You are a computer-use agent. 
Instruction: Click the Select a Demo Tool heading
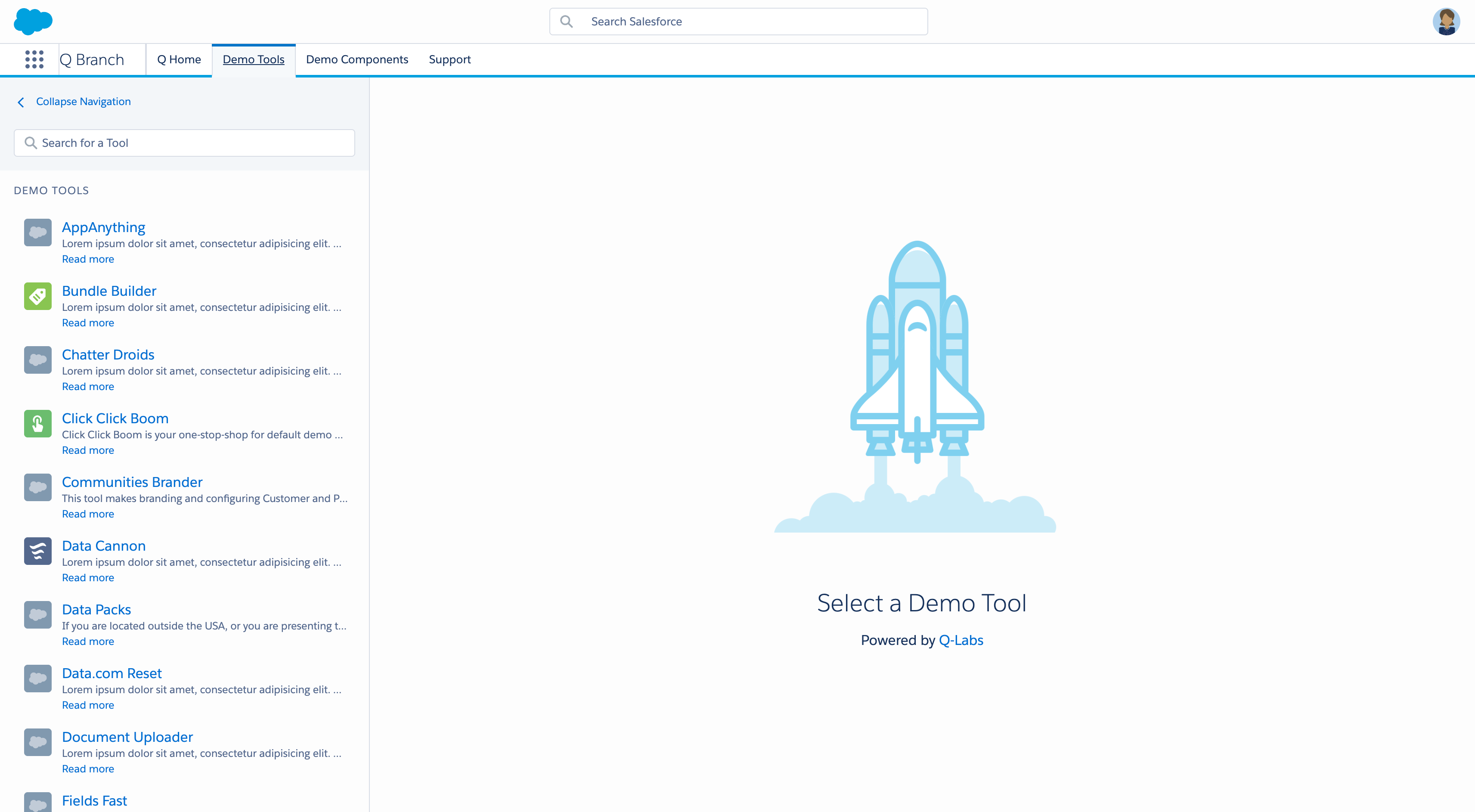(x=922, y=603)
